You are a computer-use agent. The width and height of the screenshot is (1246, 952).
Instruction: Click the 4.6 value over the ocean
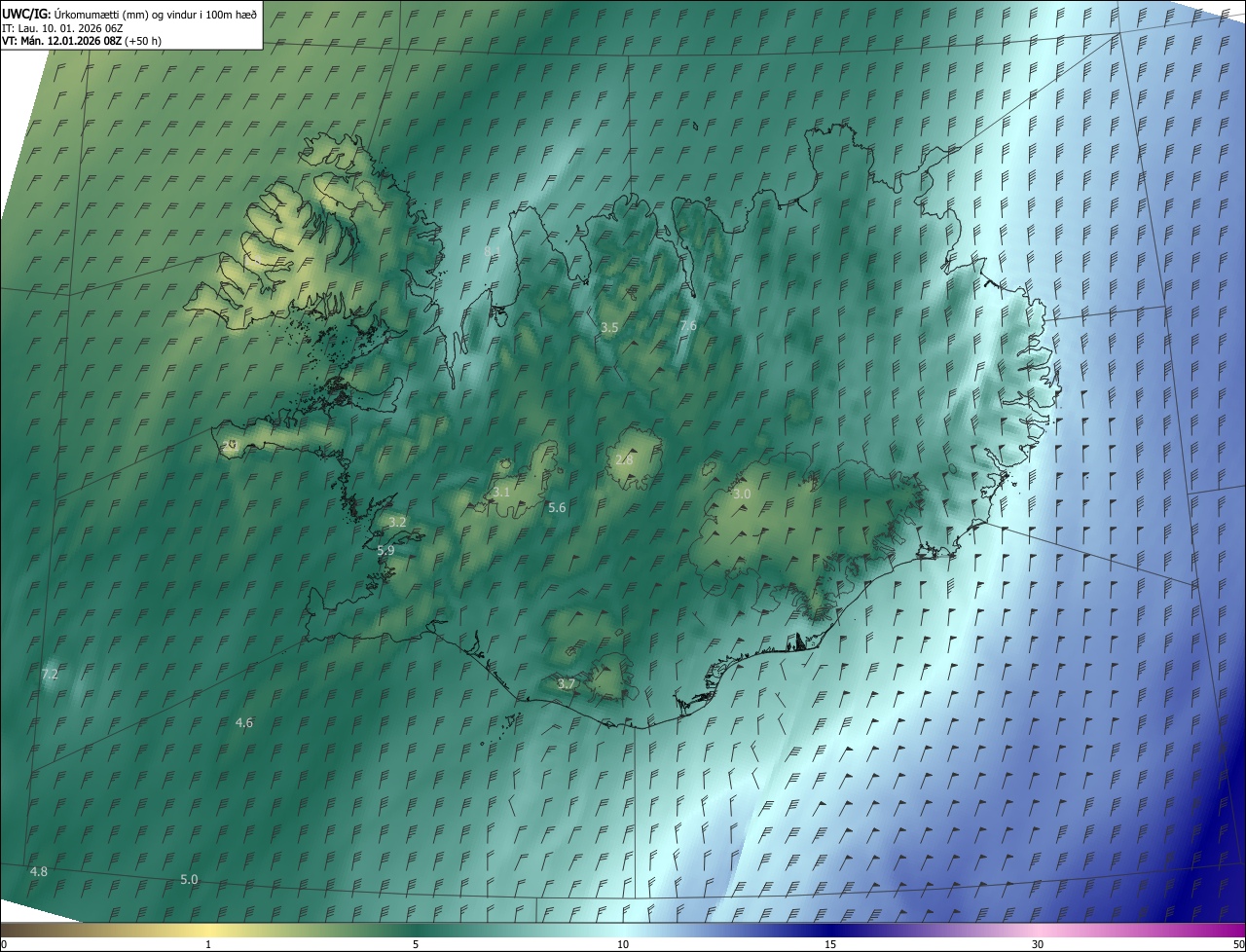[x=244, y=722]
